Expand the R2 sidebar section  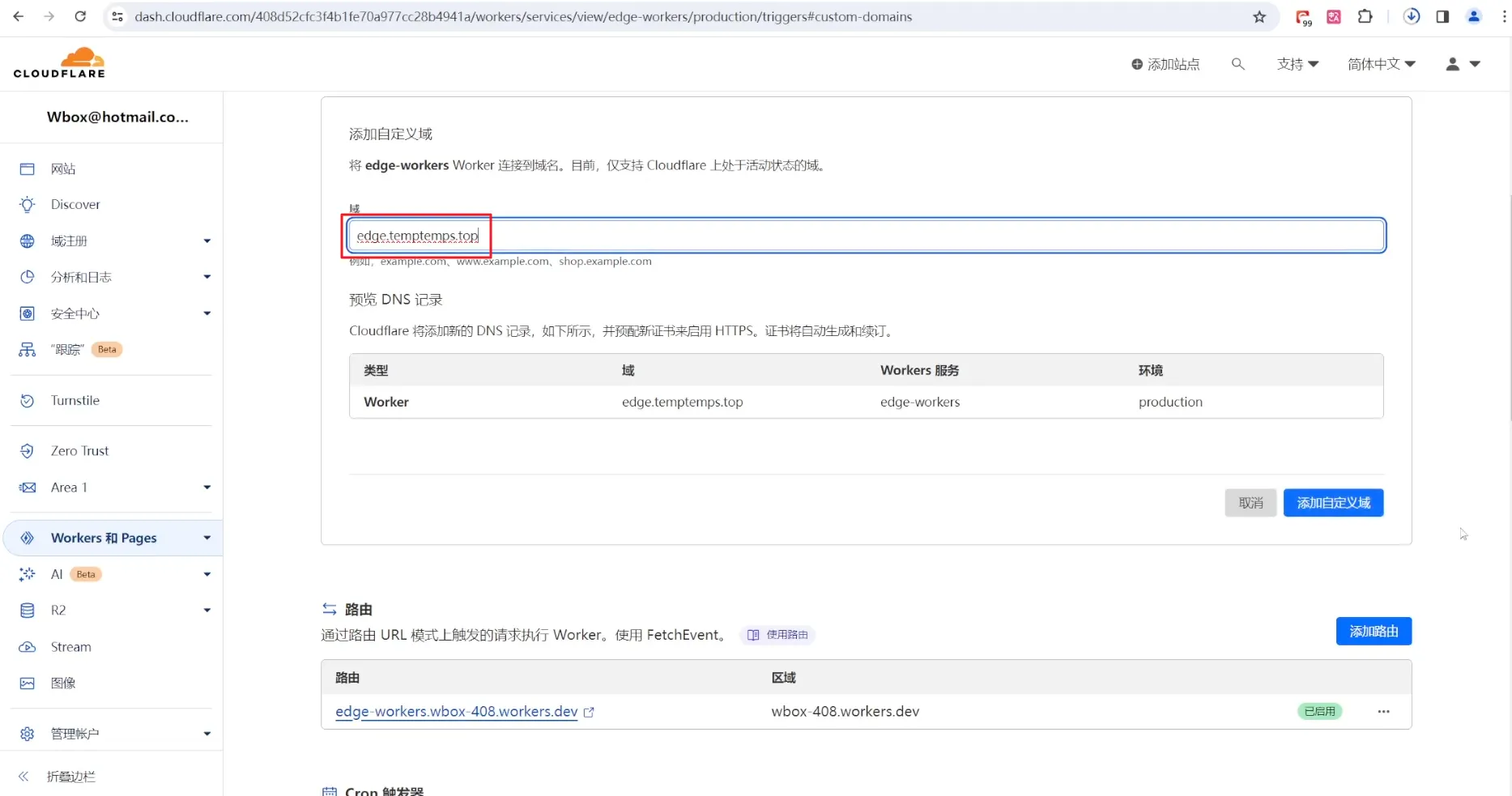(x=207, y=611)
